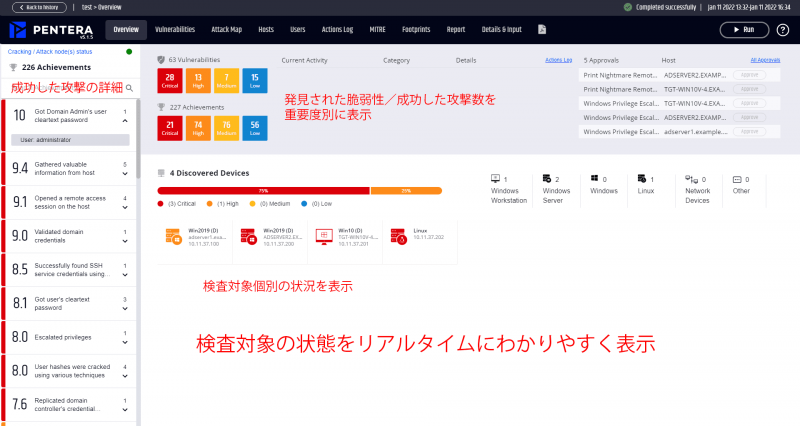Switch to the Overview tab
The image size is (800, 426).
pyautogui.click(x=126, y=30)
